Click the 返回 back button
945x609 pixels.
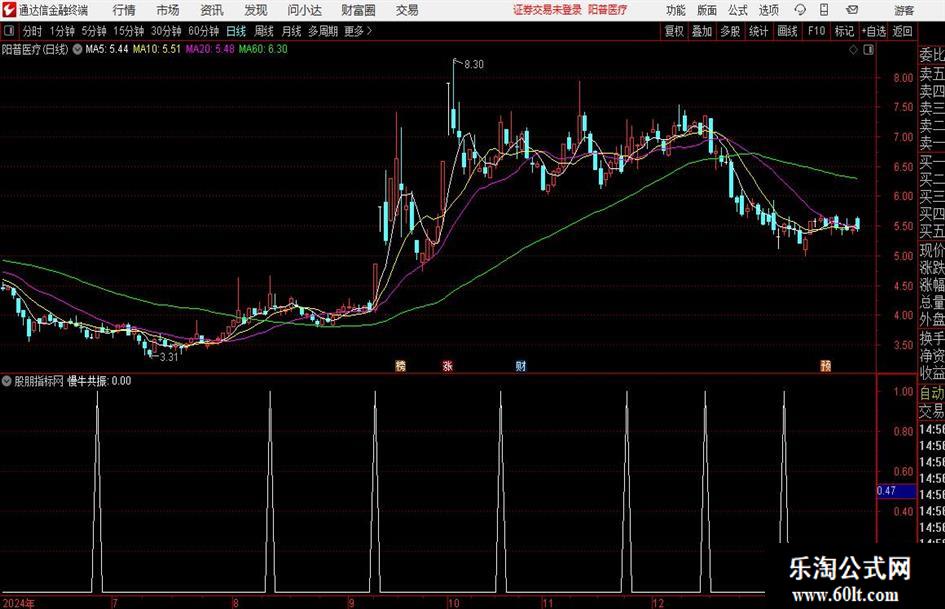tap(902, 31)
